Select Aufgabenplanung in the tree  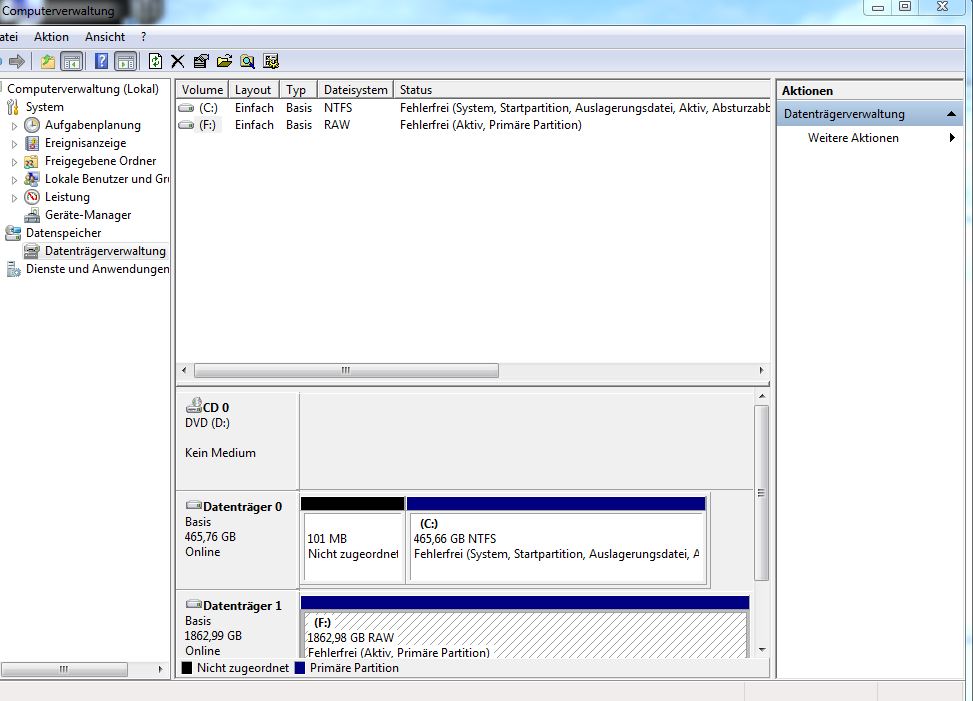pos(92,125)
